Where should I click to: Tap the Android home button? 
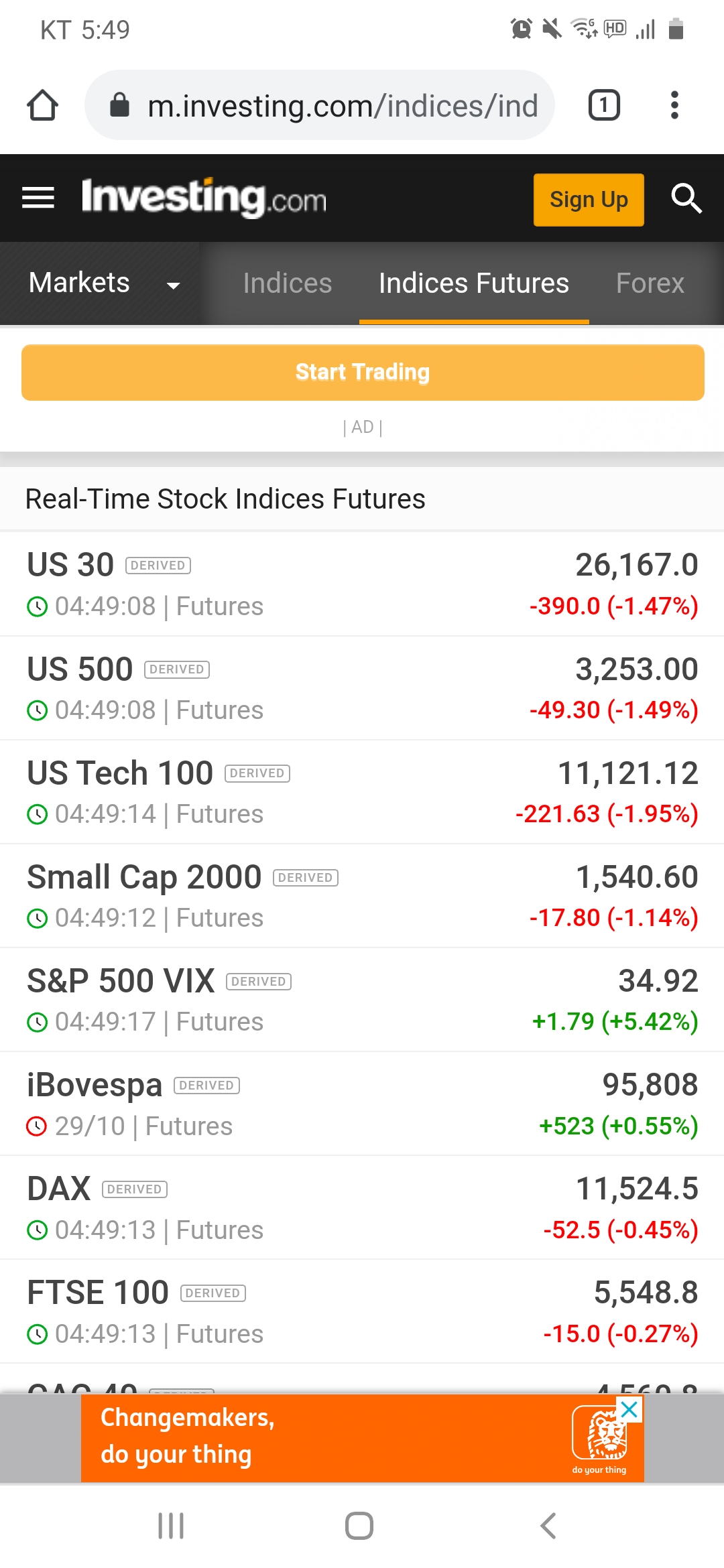tap(359, 1526)
